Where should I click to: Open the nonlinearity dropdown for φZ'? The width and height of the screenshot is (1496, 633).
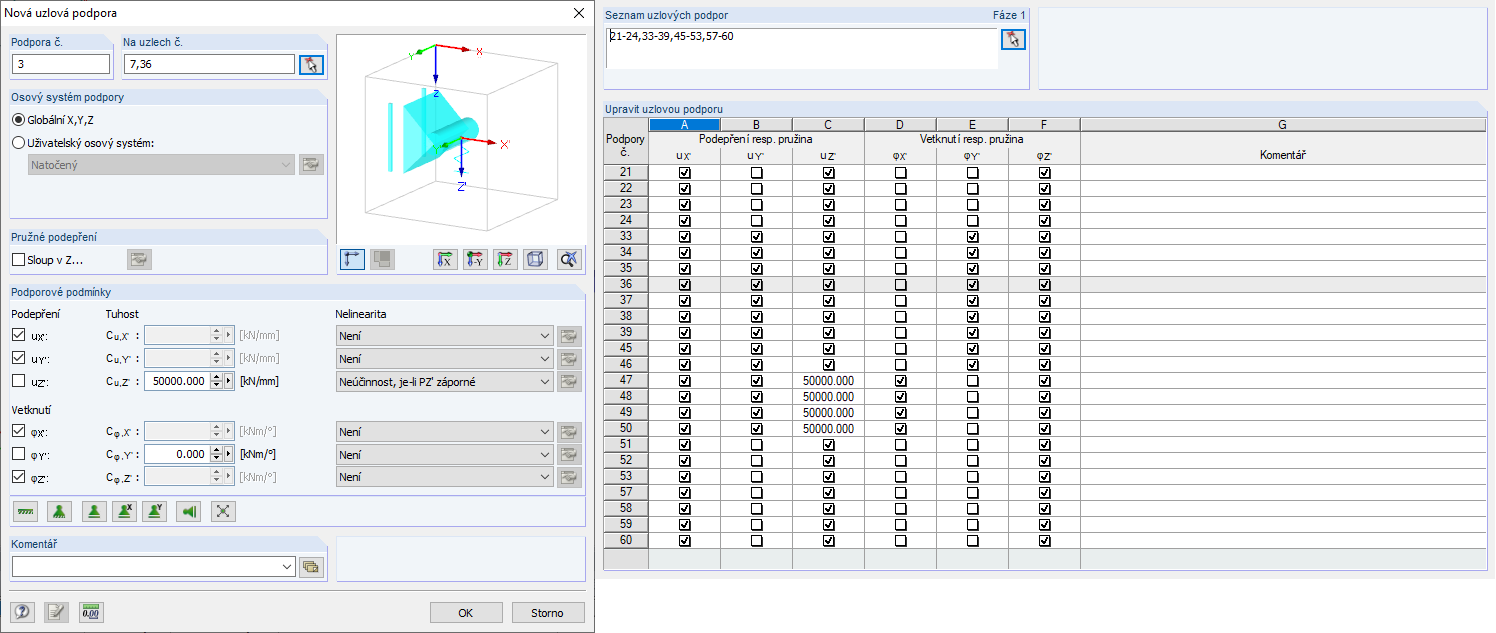pyautogui.click(x=445, y=477)
